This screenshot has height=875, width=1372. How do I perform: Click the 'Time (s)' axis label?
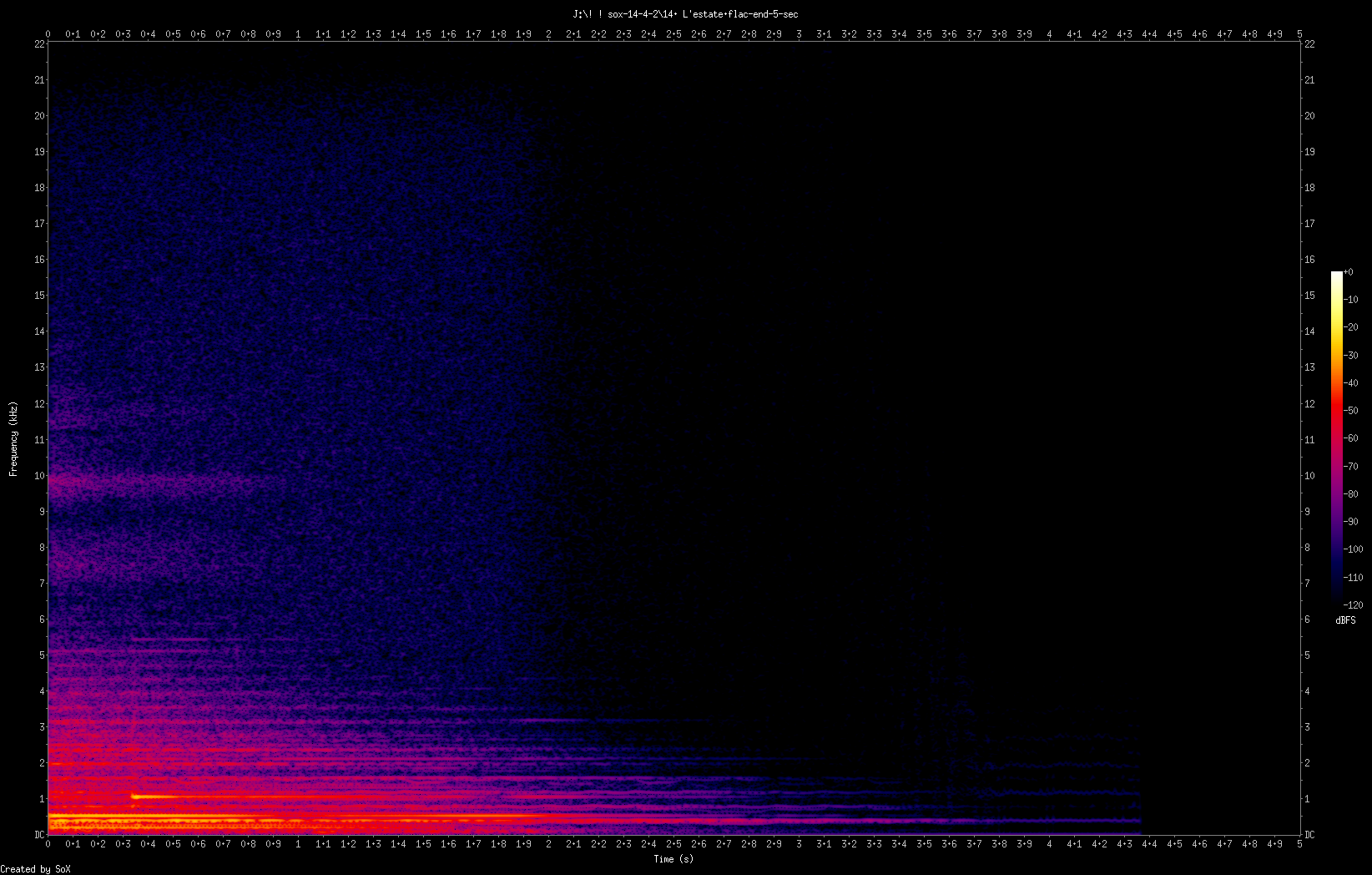673,858
